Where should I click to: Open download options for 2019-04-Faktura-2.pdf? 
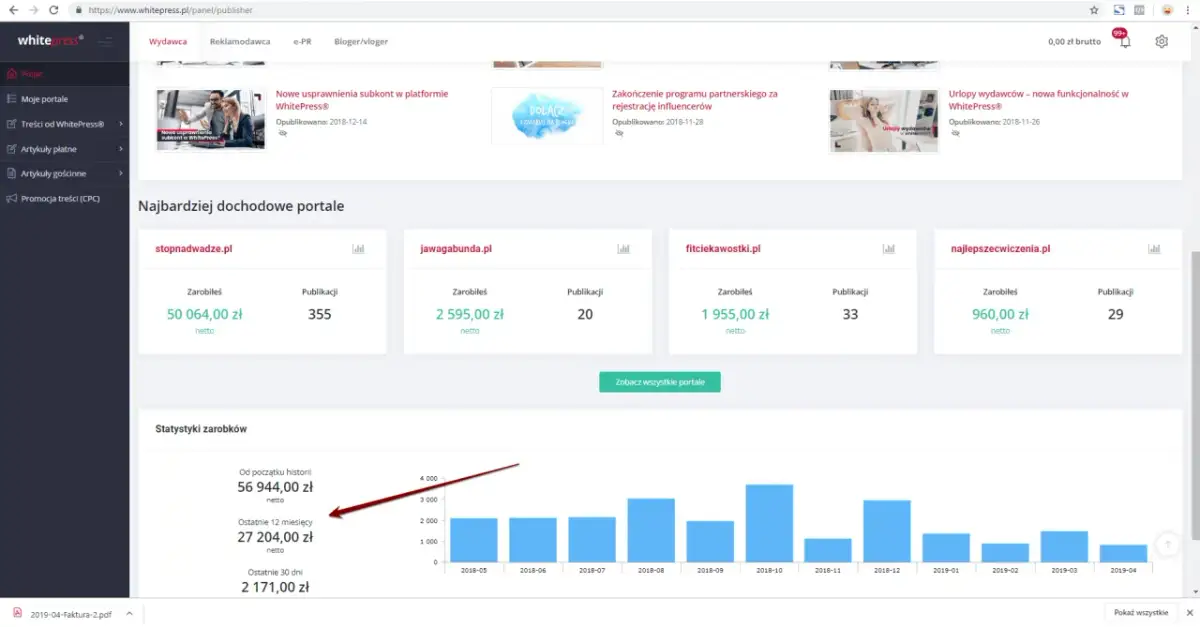129,612
